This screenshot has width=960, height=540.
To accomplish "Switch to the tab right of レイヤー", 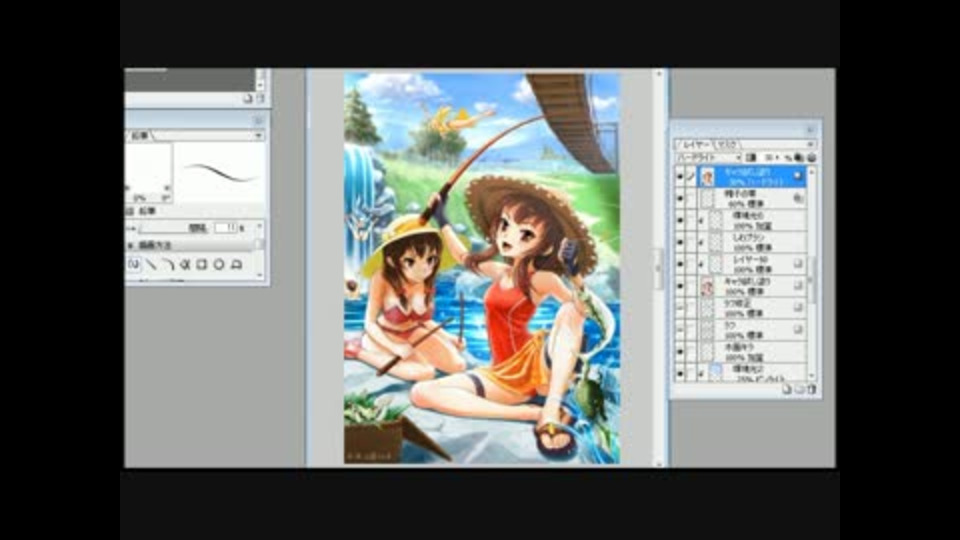I will (728, 144).
